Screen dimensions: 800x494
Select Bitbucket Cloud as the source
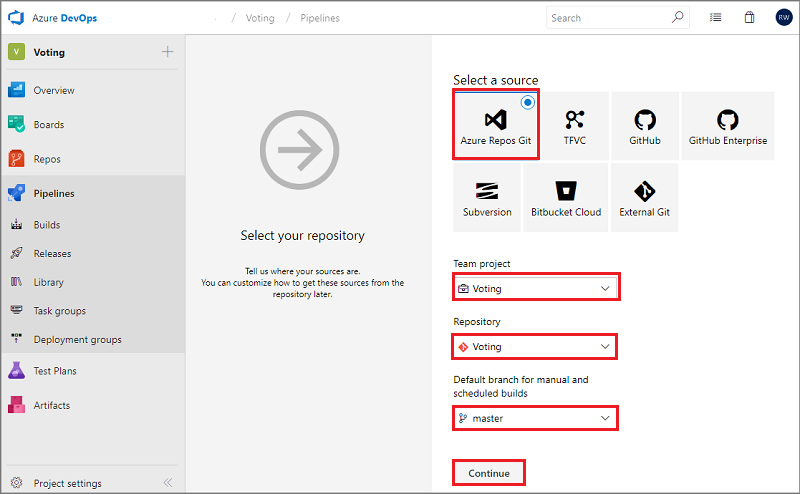[x=566, y=197]
